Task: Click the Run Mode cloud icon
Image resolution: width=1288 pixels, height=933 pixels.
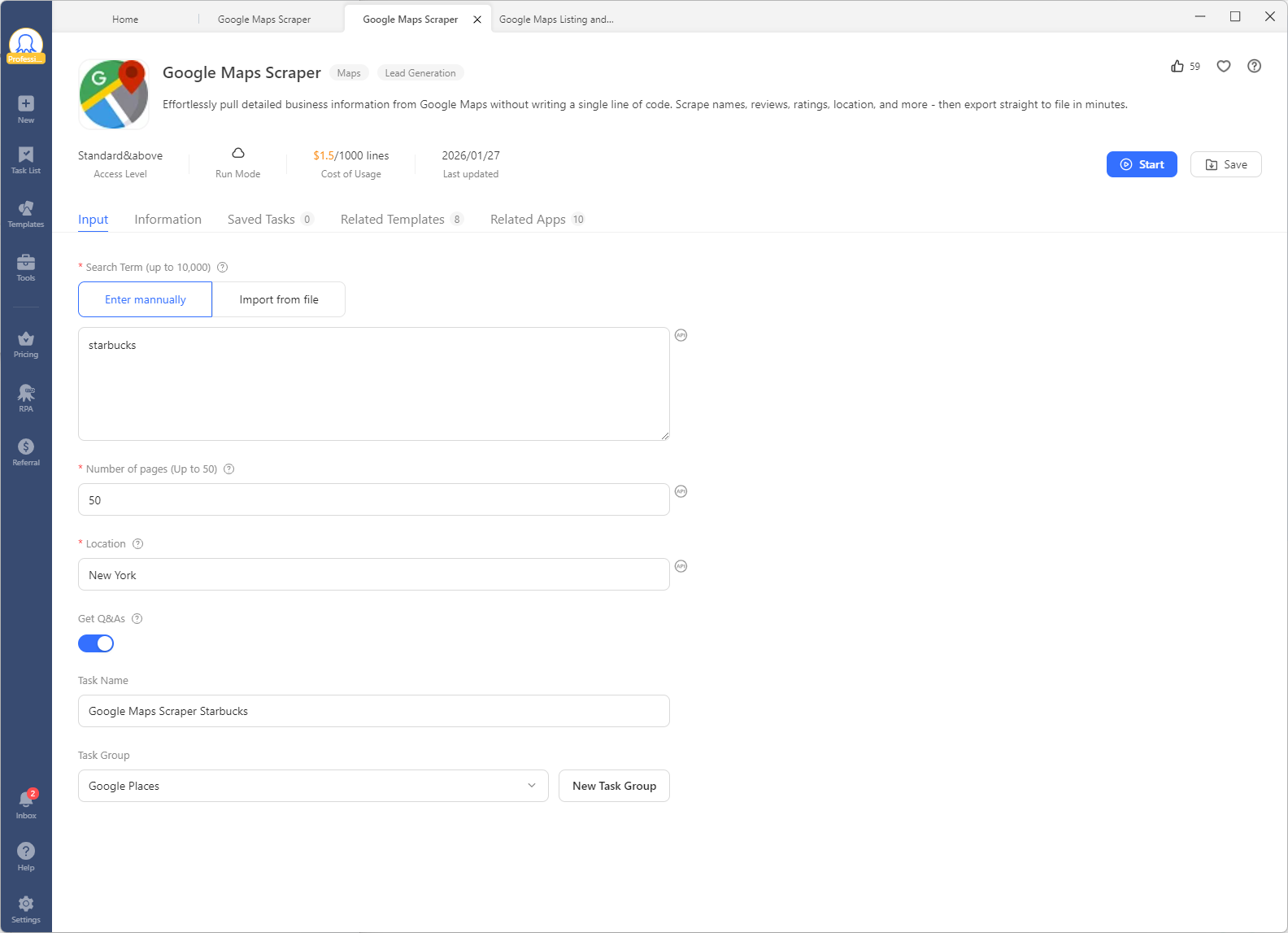Action: 238,153
